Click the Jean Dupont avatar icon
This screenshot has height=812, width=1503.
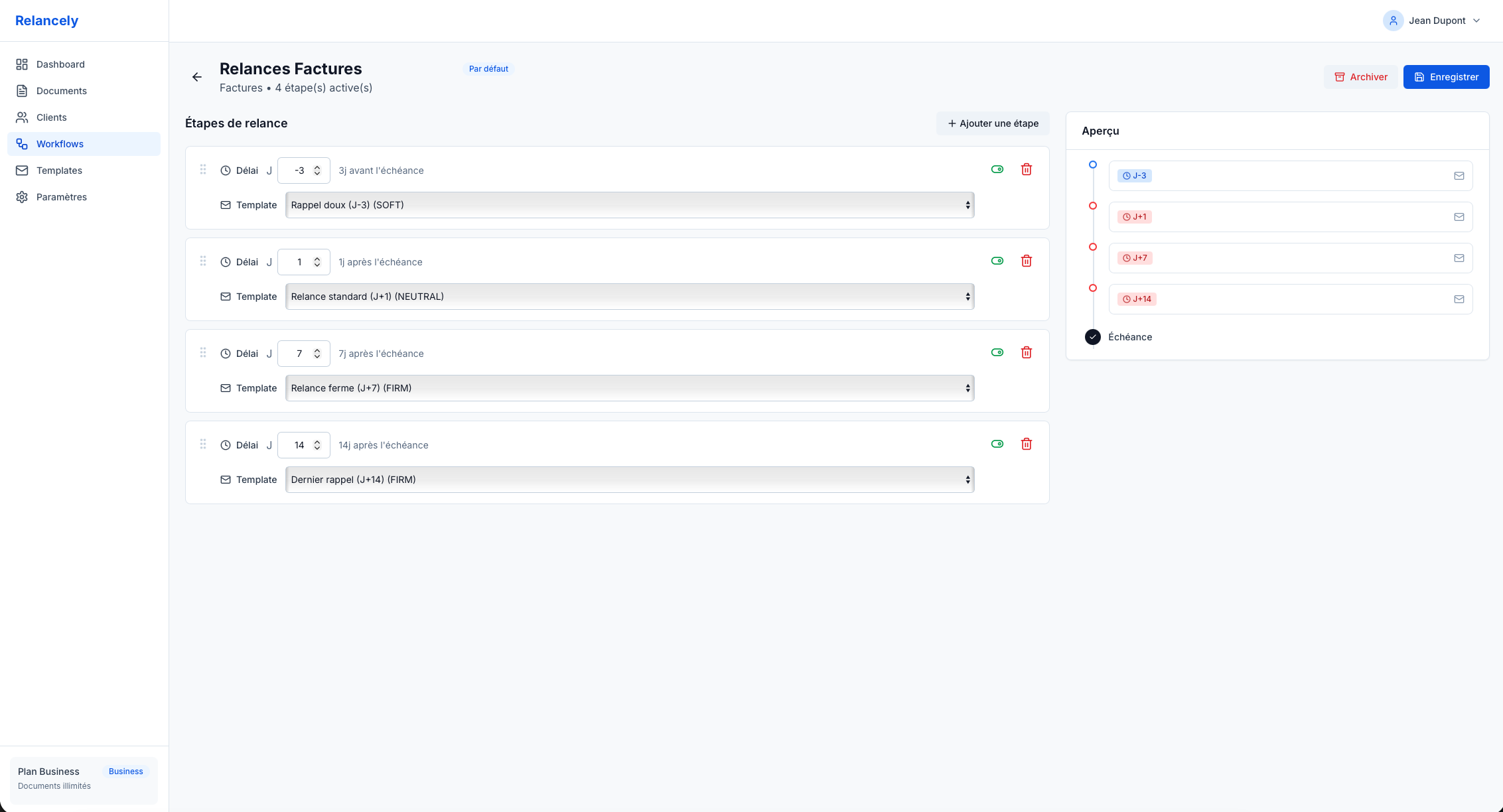[x=1392, y=21]
